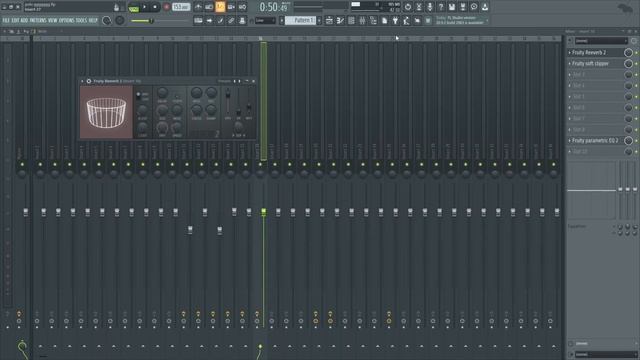Open the speech bubble info icon
This screenshot has width=640, height=360.
click(x=474, y=7)
